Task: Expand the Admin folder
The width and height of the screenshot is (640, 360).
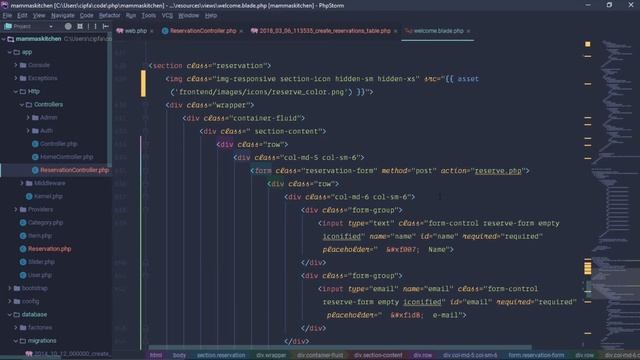Action: (28, 118)
